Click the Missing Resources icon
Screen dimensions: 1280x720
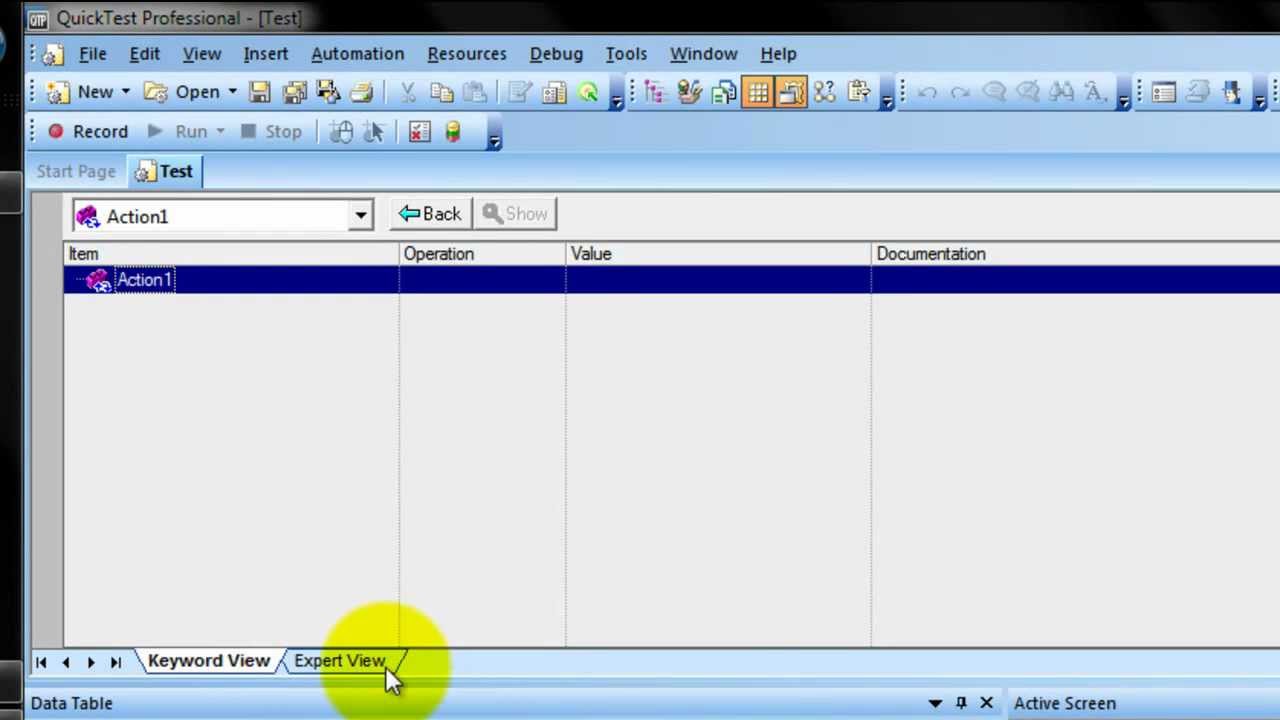point(824,92)
